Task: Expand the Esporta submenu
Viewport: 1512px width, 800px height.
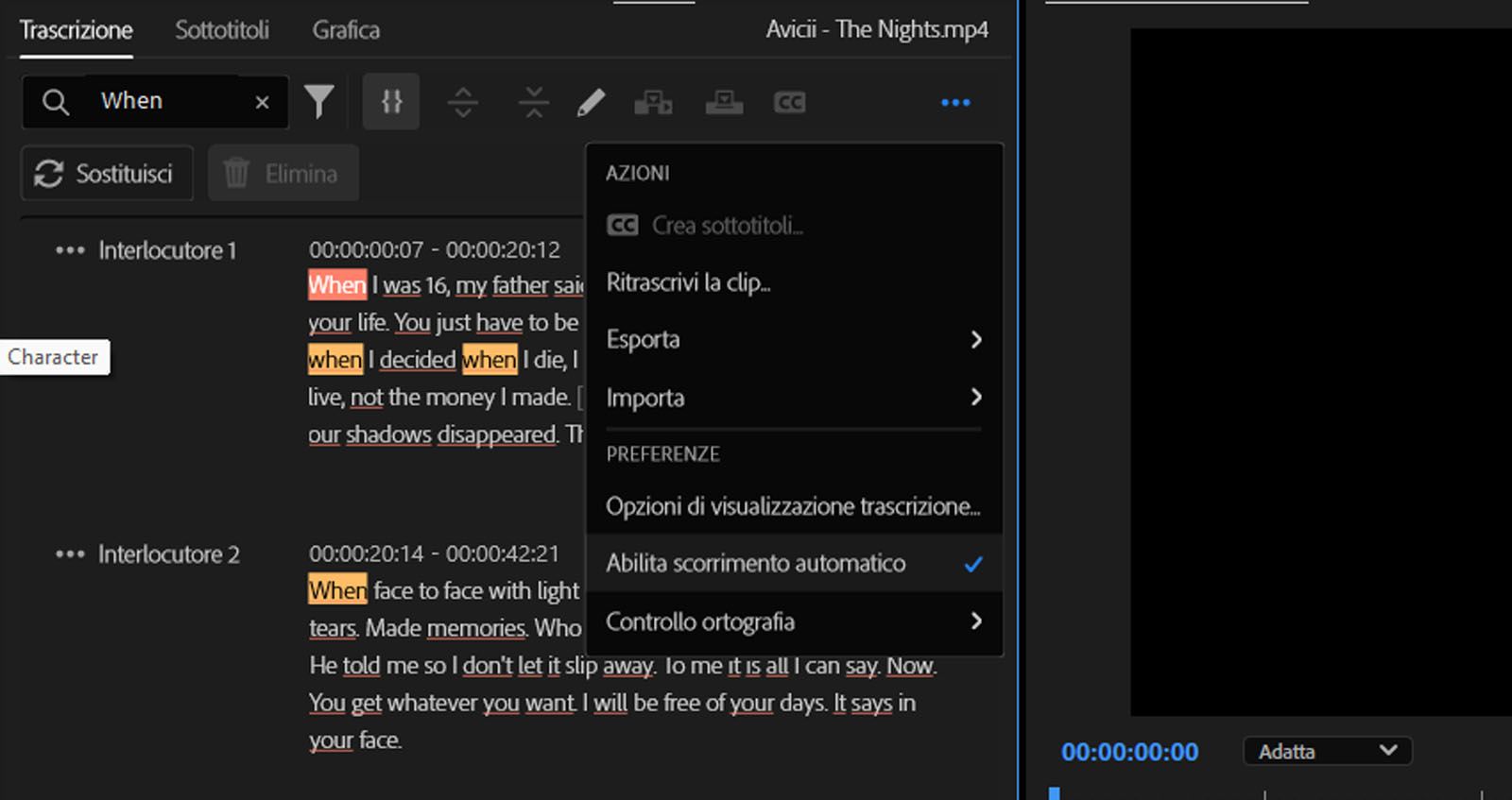Action: 794,339
